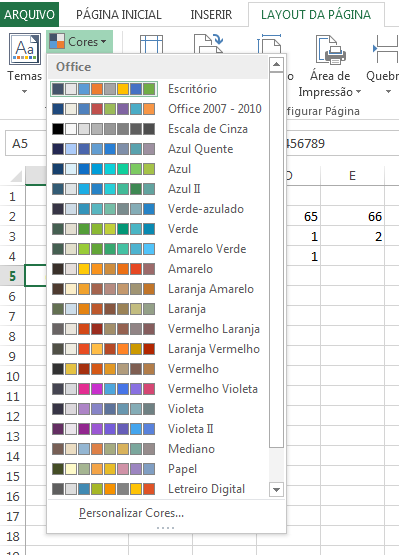
Task: Pick the Amarelo color scheme
Action: [158, 269]
